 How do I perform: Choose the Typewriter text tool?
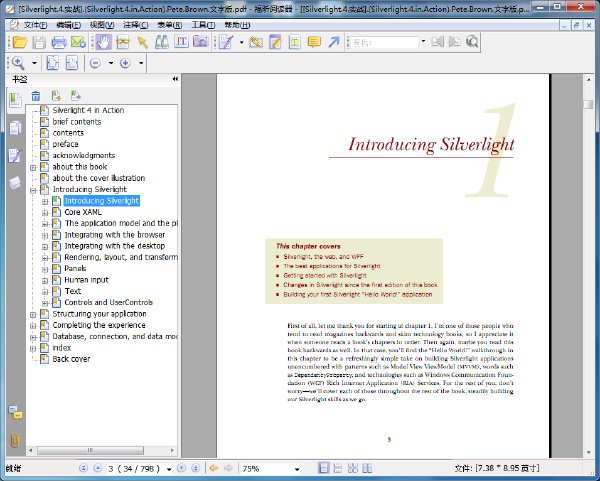(x=294, y=42)
